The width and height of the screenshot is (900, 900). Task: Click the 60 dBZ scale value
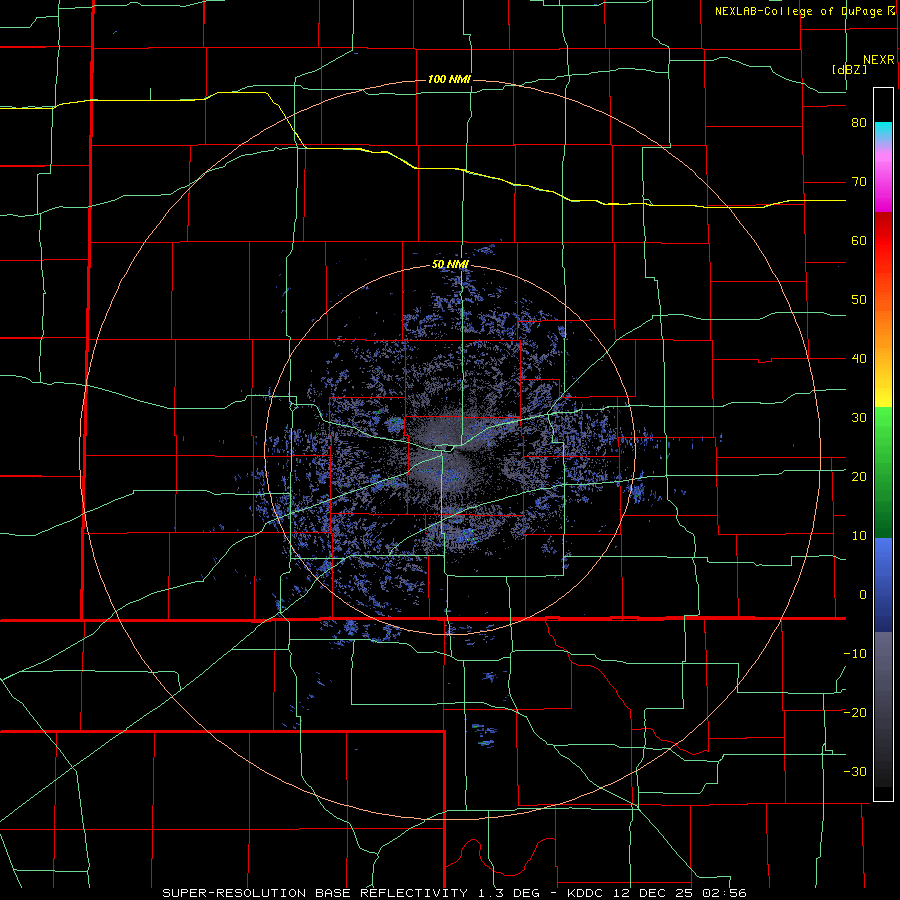pos(859,240)
